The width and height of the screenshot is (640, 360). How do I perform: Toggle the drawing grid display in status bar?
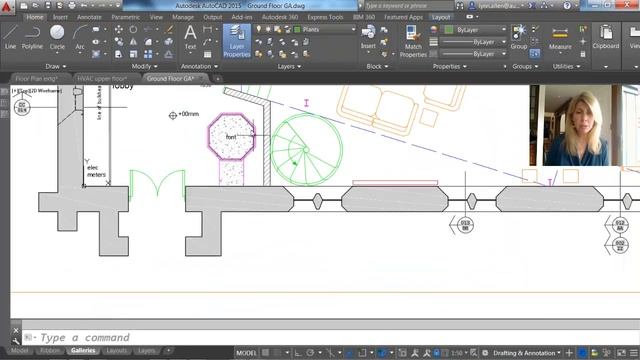coord(265,353)
